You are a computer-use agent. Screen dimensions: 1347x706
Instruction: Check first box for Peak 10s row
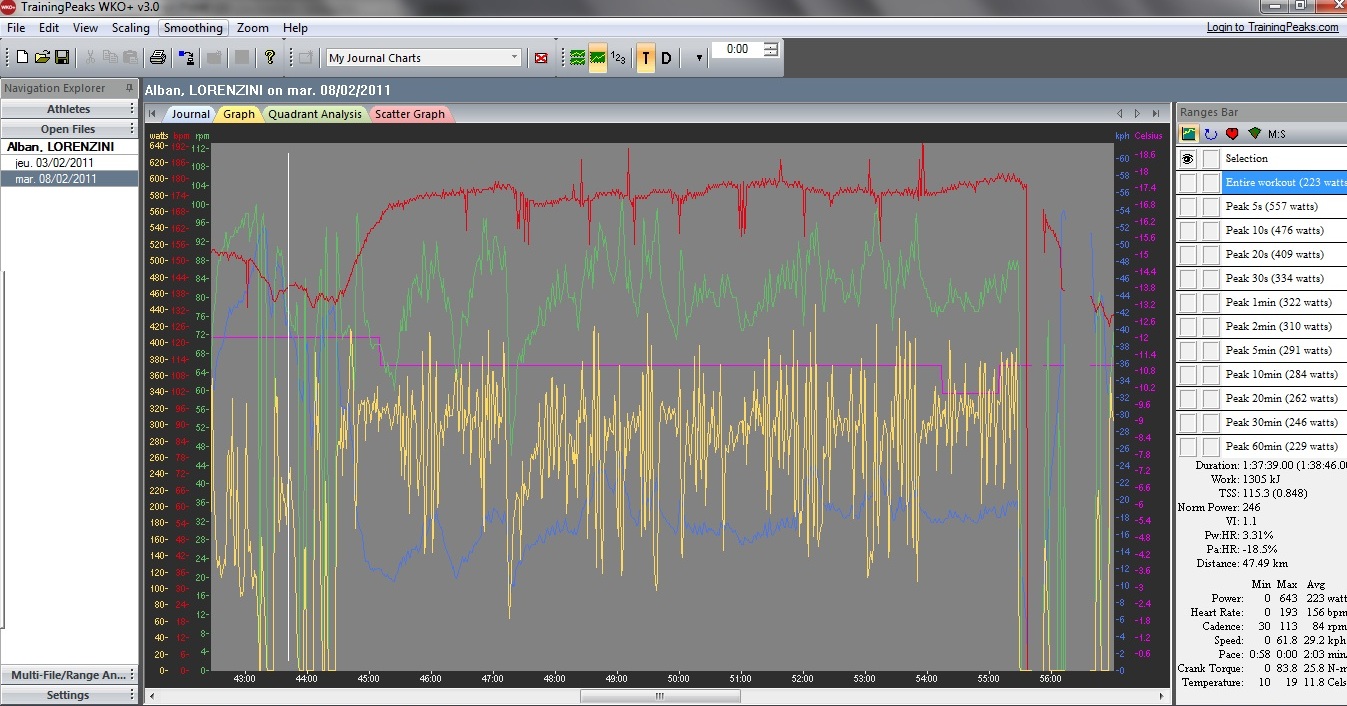pyautogui.click(x=1188, y=230)
